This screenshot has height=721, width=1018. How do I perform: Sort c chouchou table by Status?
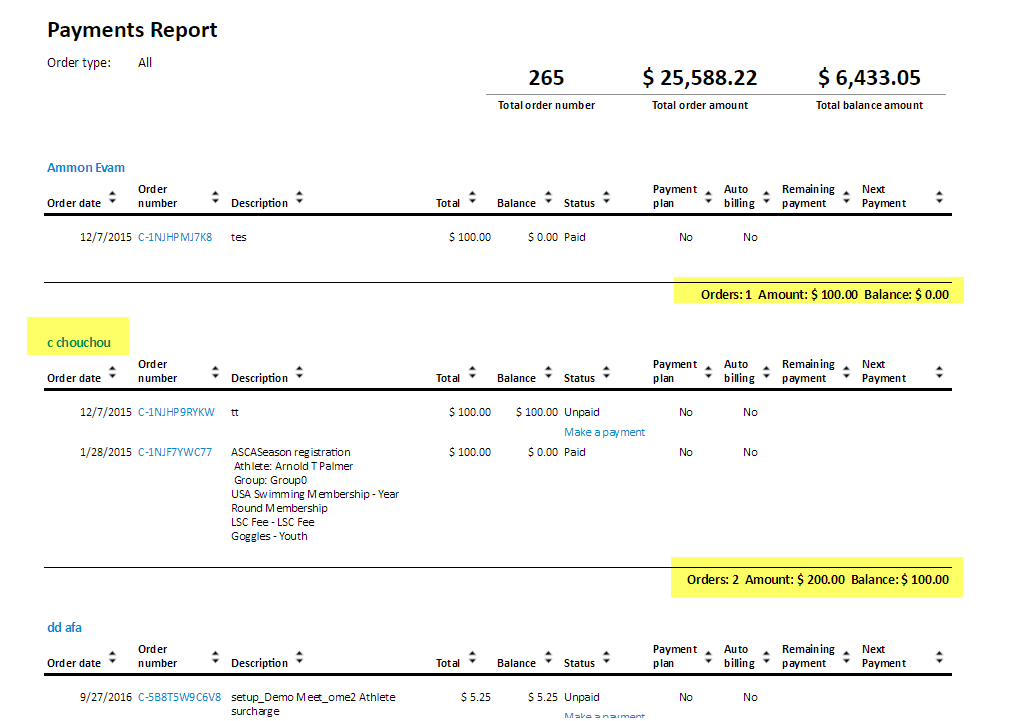[606, 373]
